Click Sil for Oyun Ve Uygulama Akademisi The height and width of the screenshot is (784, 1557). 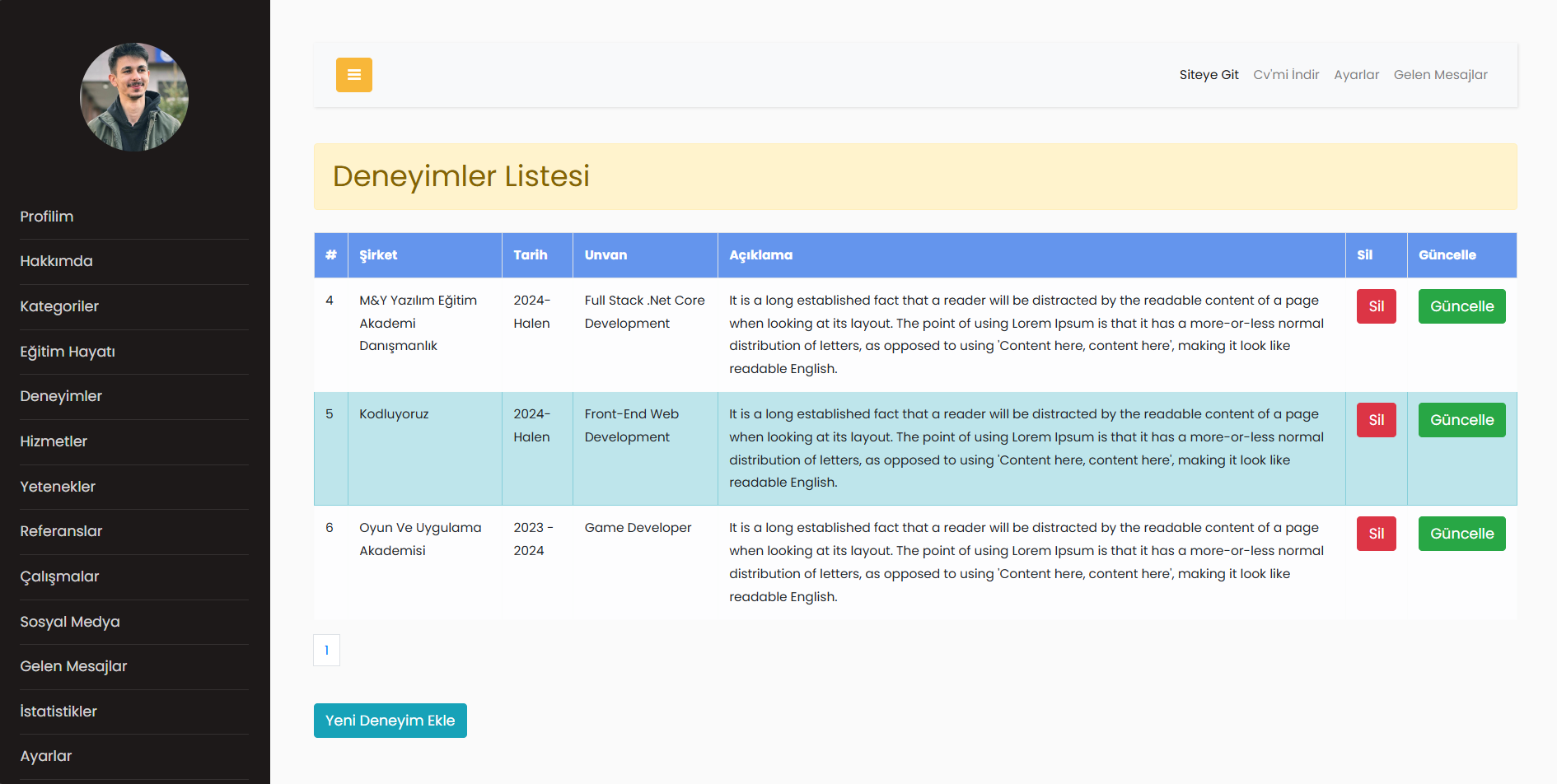[1376, 534]
